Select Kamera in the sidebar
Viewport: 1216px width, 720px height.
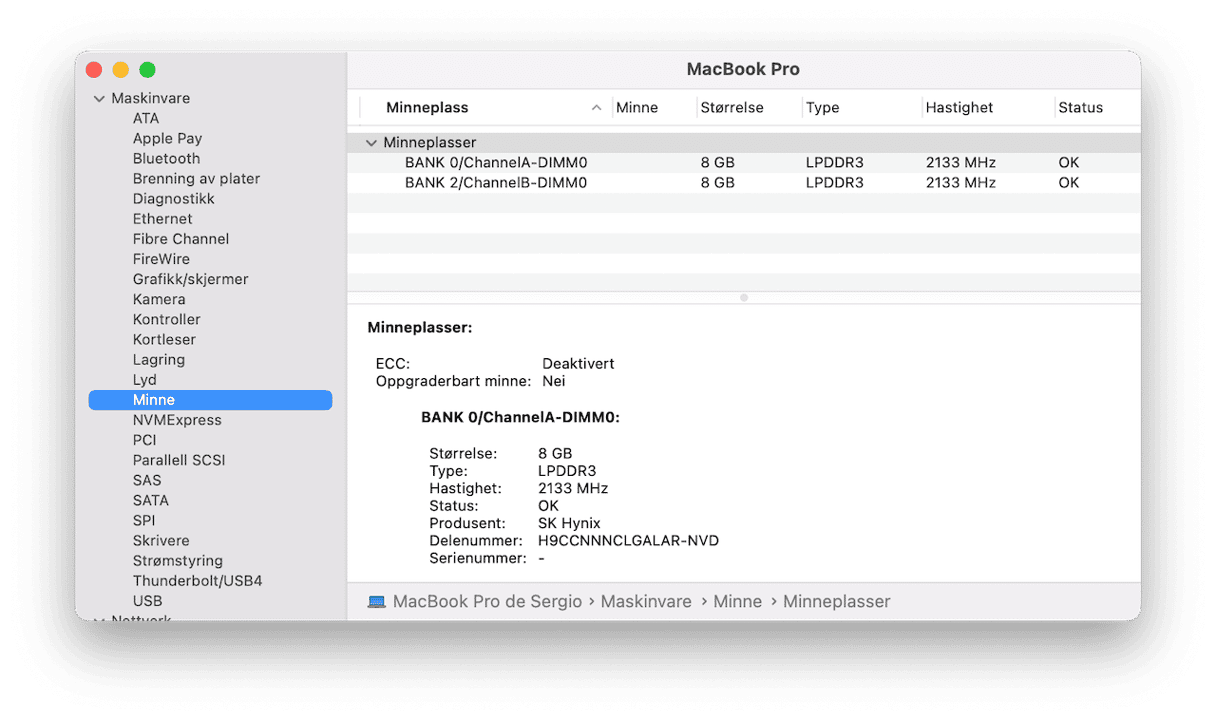(x=159, y=299)
